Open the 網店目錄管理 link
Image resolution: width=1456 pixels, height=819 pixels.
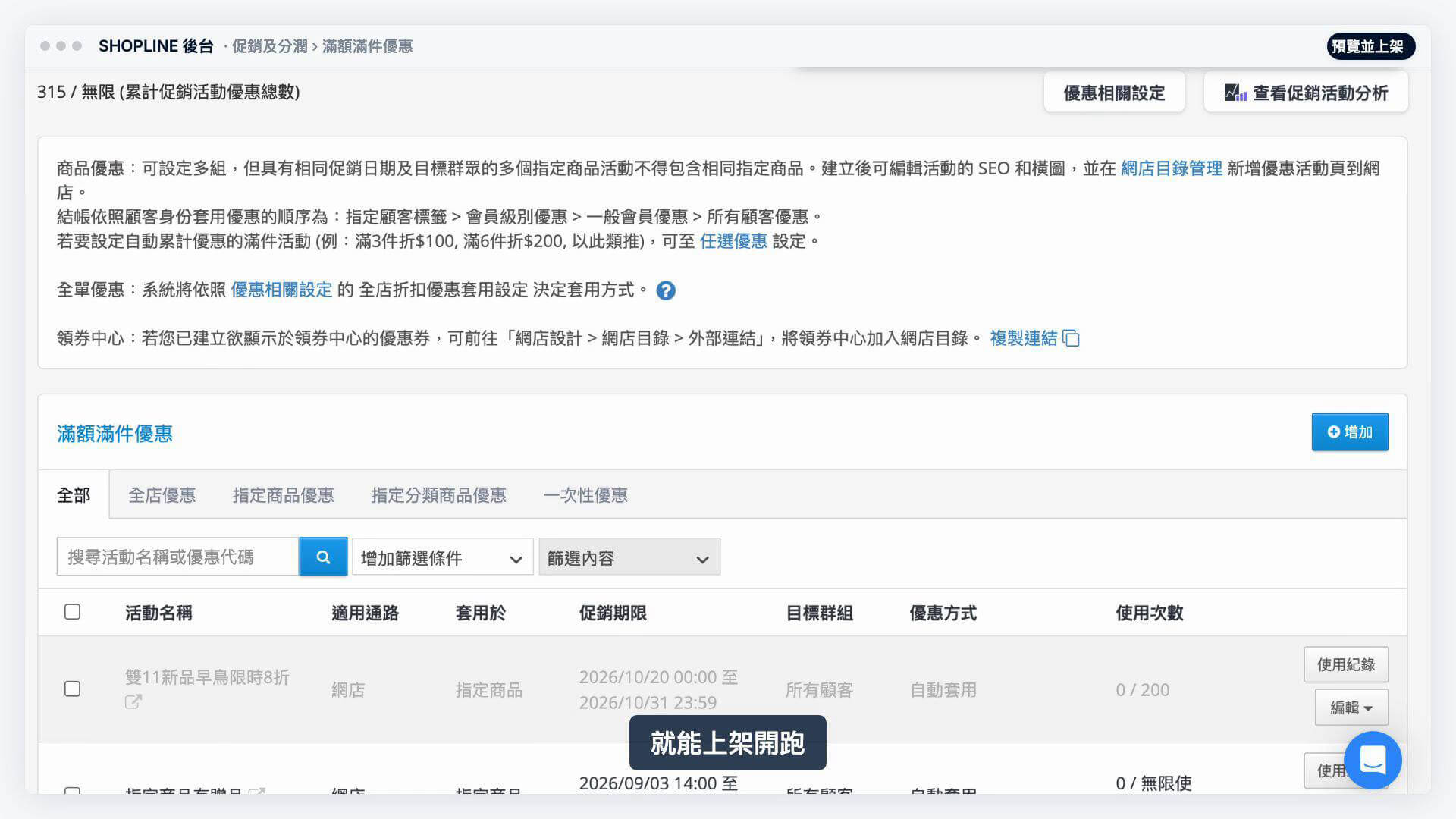tap(1172, 168)
